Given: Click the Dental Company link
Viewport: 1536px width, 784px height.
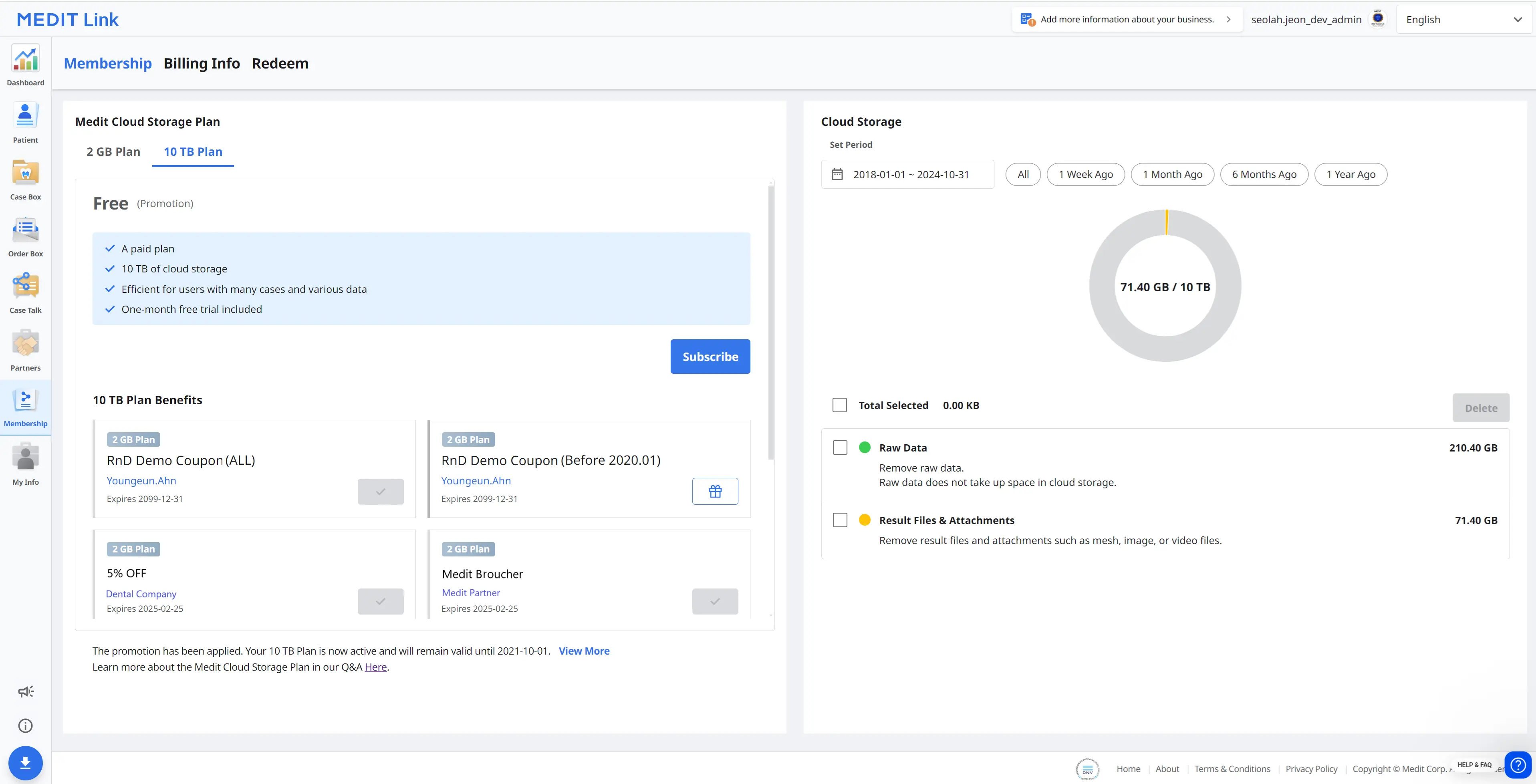Looking at the screenshot, I should coord(141,594).
